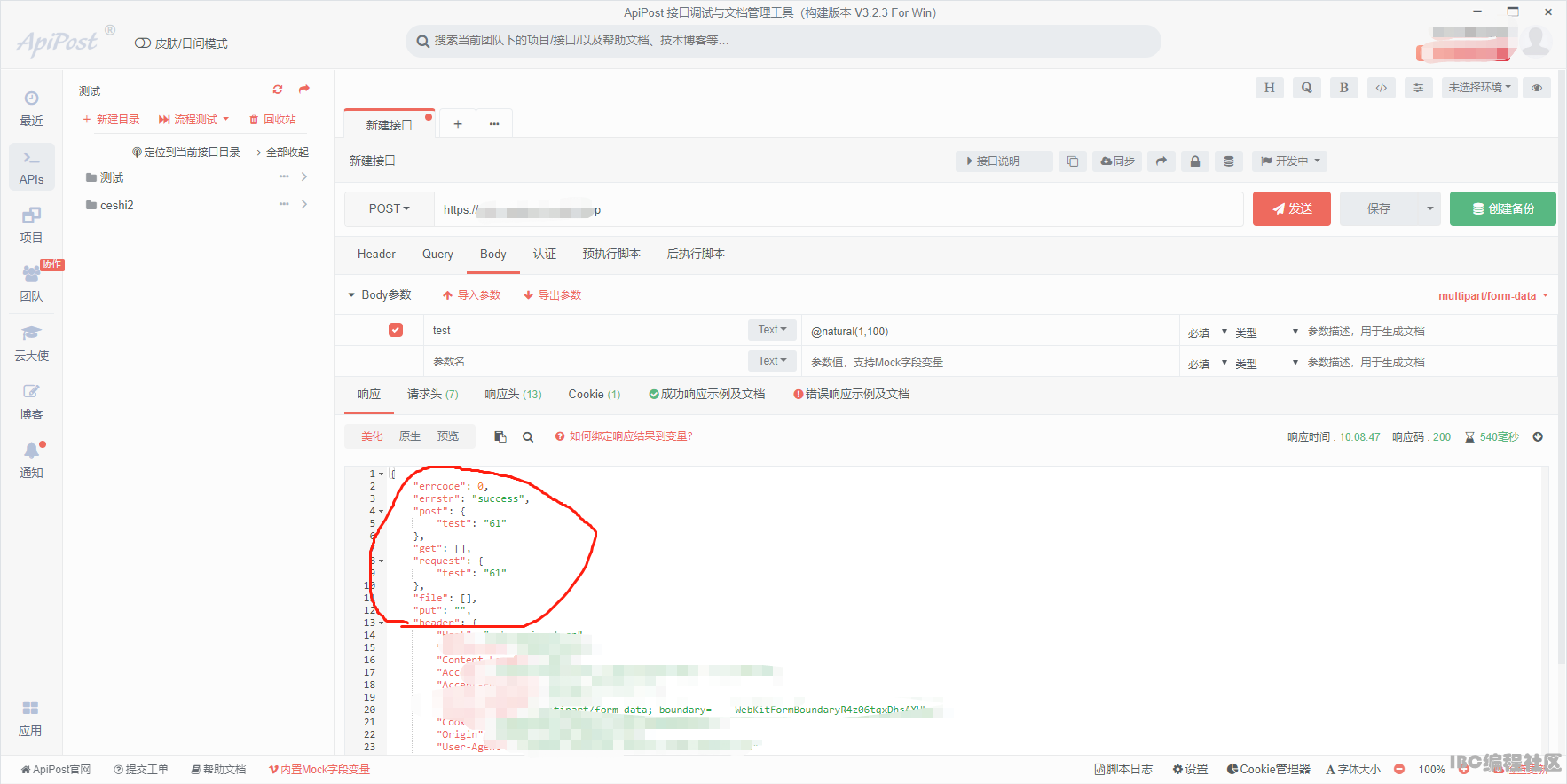This screenshot has width=1567, height=784.
Task: Expand the 测试 folder arrow
Action: [x=304, y=177]
